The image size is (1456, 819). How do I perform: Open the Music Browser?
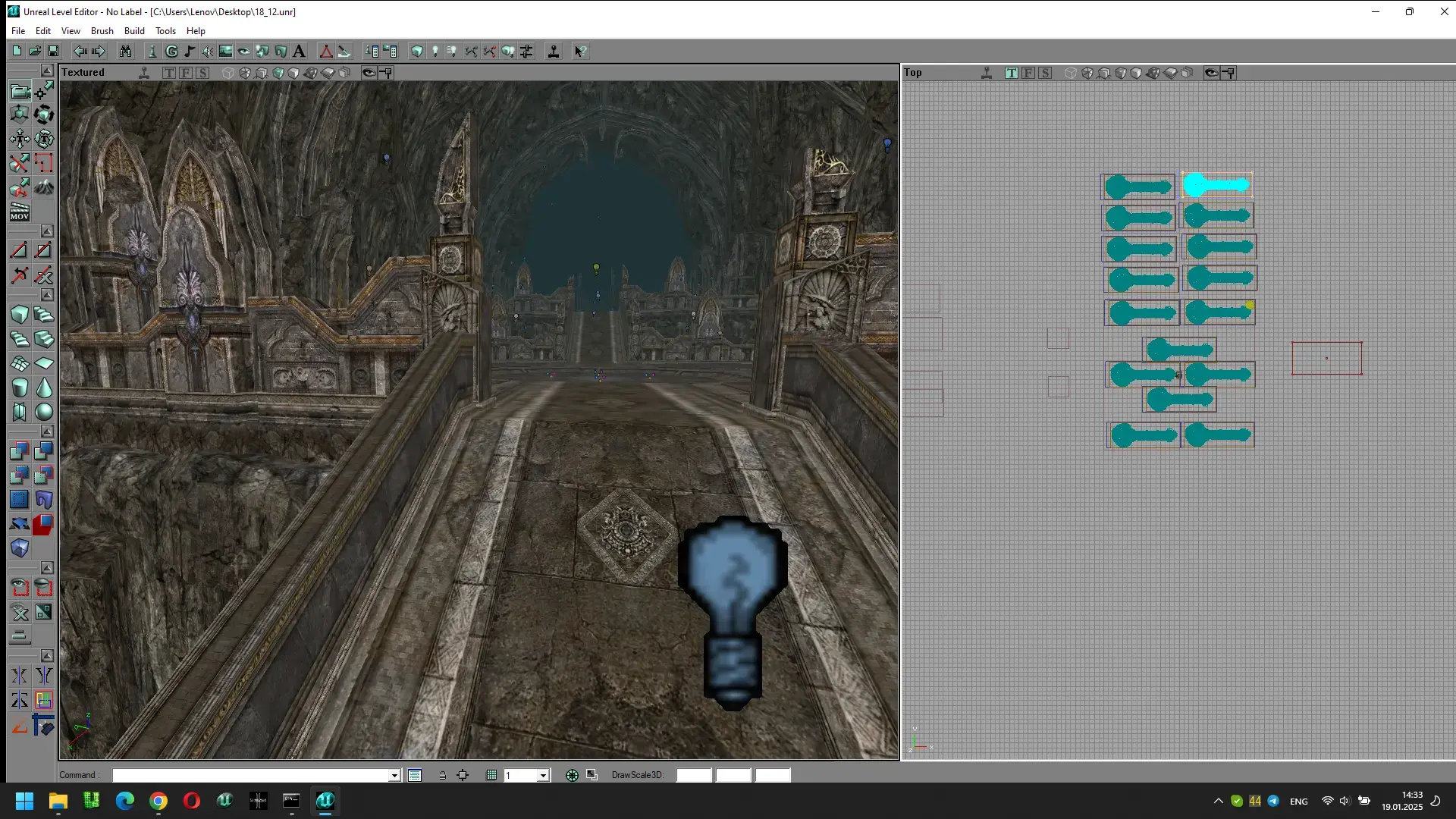point(190,51)
